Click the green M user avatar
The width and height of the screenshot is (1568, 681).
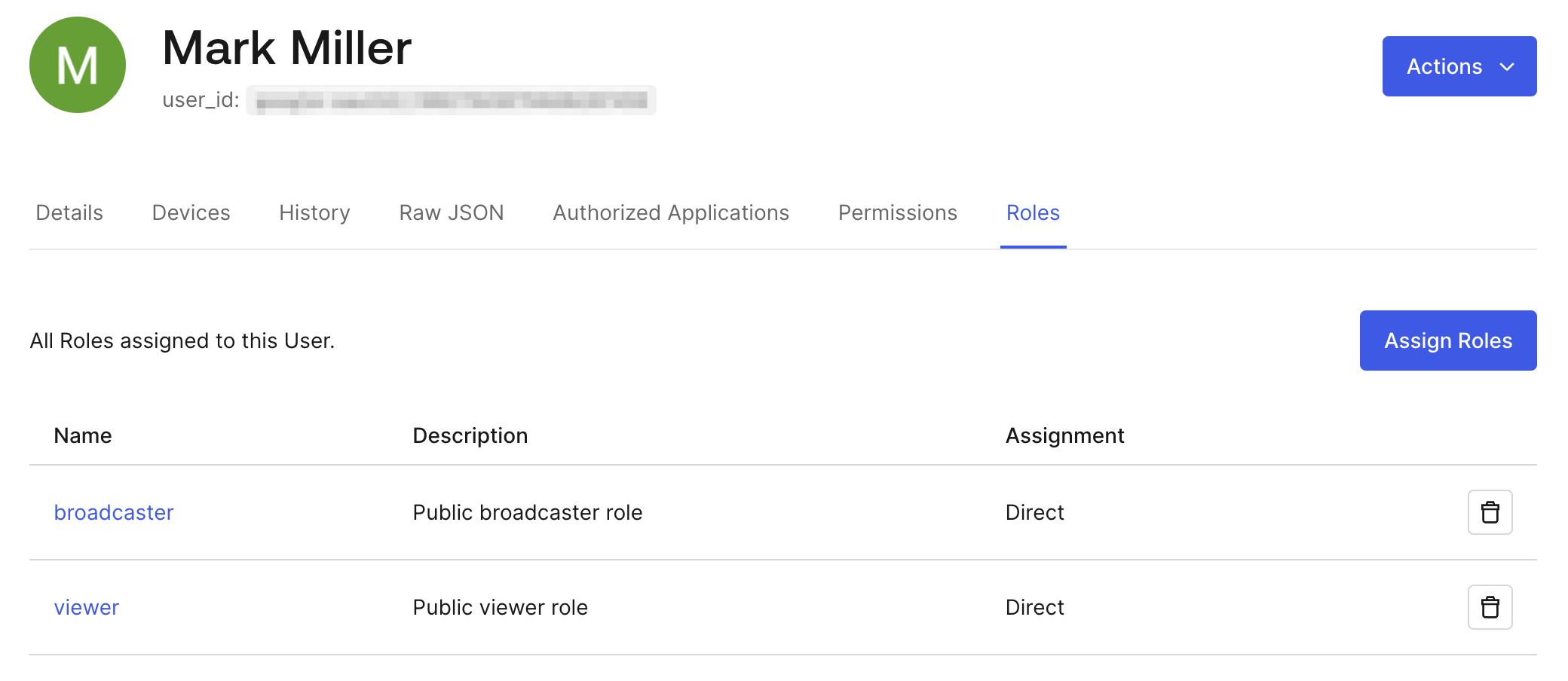pyautogui.click(x=78, y=65)
